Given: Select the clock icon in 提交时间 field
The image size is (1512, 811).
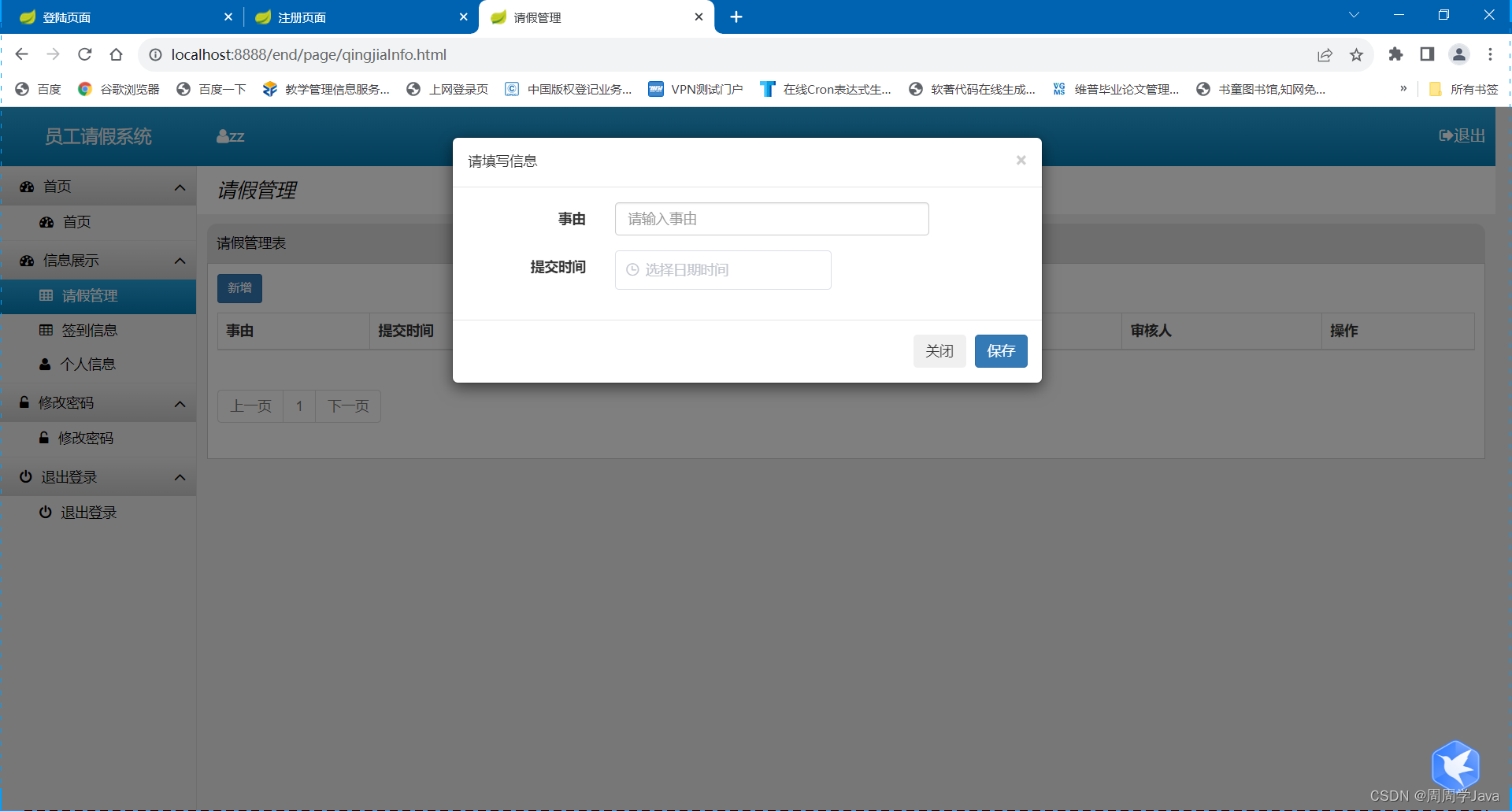Looking at the screenshot, I should [x=633, y=269].
